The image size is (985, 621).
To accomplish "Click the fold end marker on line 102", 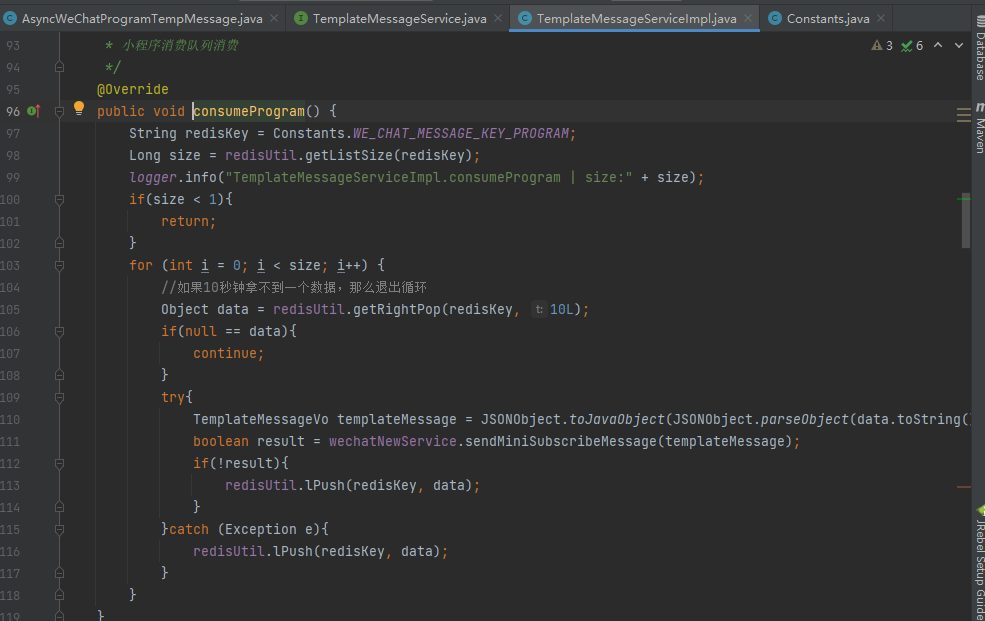I will (59, 242).
